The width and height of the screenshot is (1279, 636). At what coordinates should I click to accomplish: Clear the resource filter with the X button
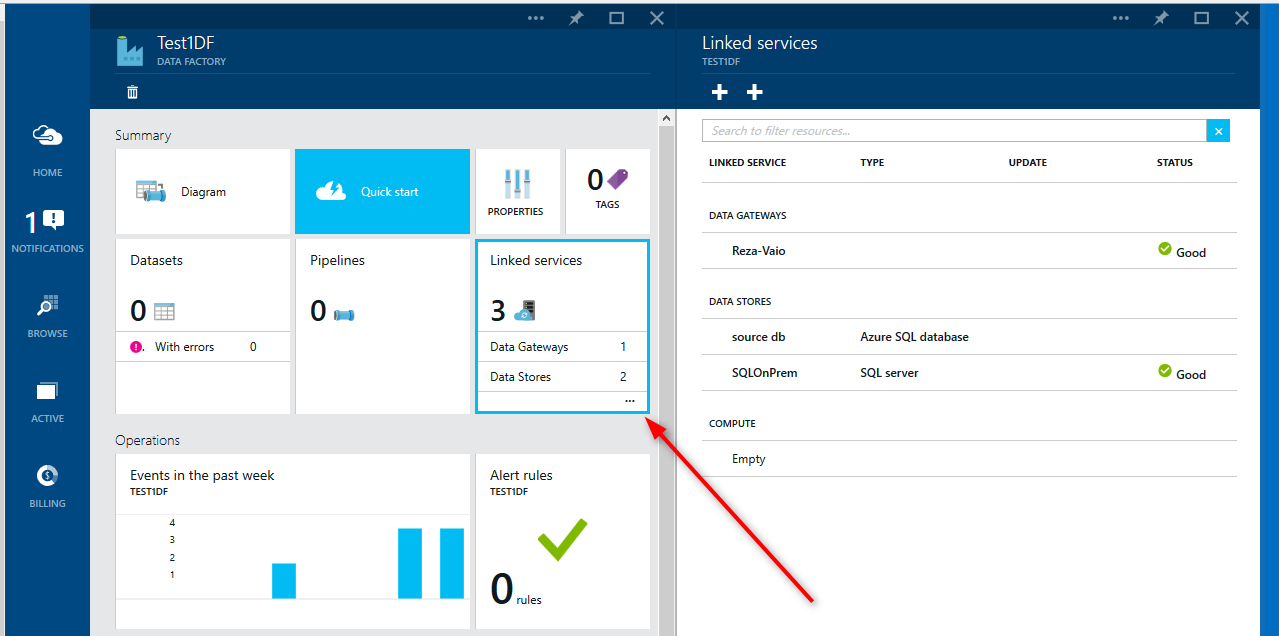[1218, 131]
